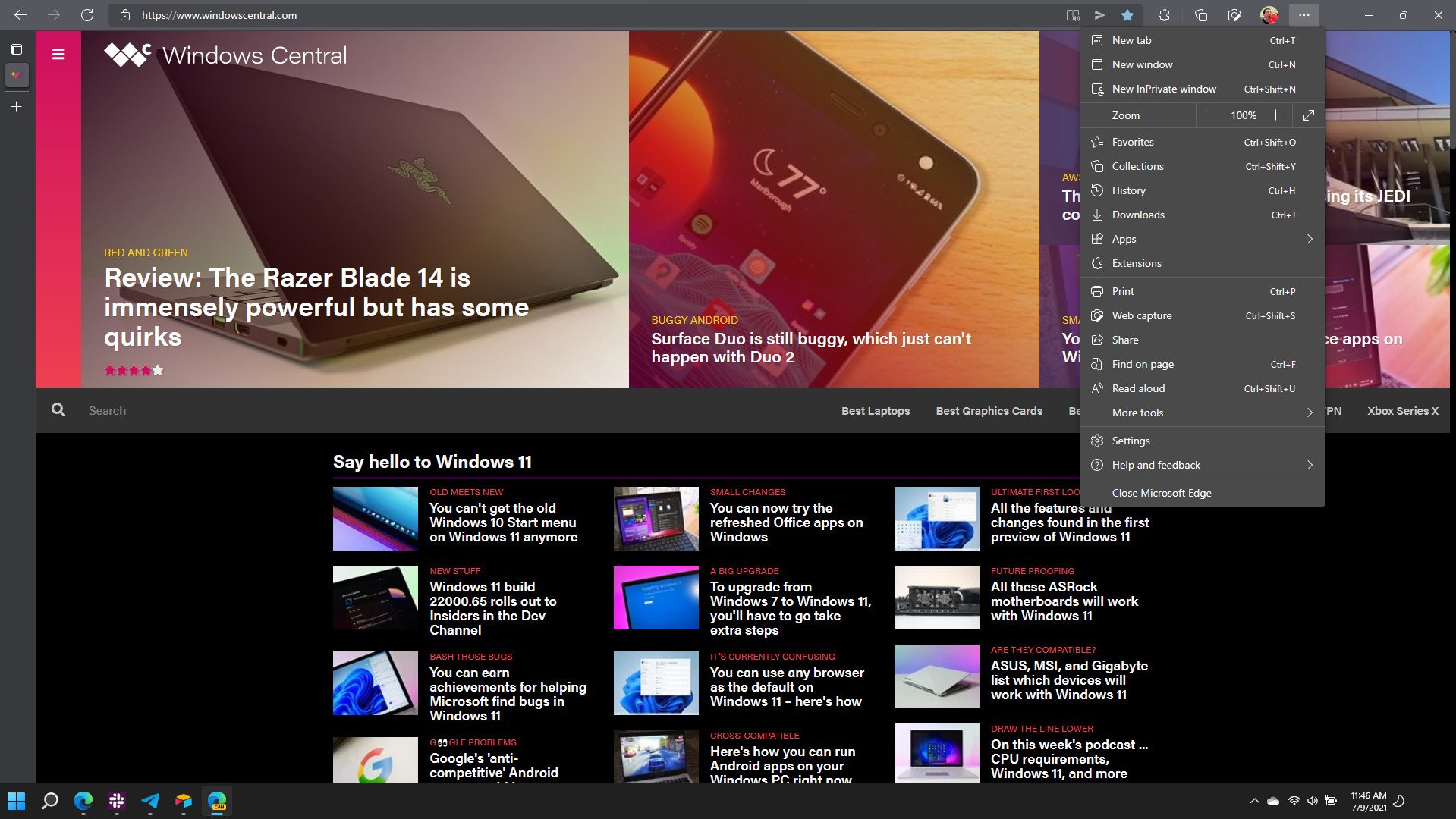Viewport: 1456px width, 819px height.
Task: Open the Best Laptops link
Action: click(x=876, y=411)
